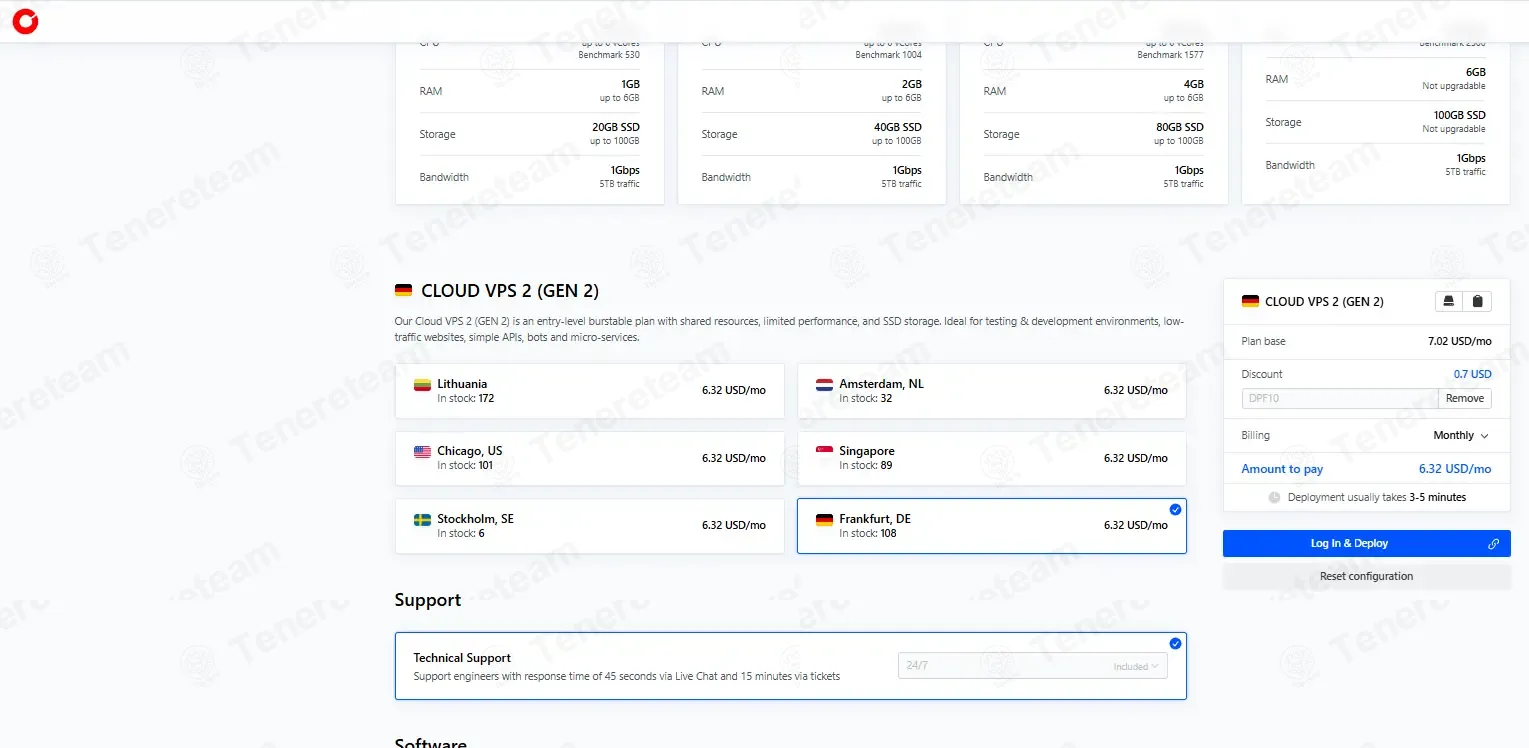Select the Lithuania location option
Image resolution: width=1529 pixels, height=748 pixels.
[x=590, y=391]
